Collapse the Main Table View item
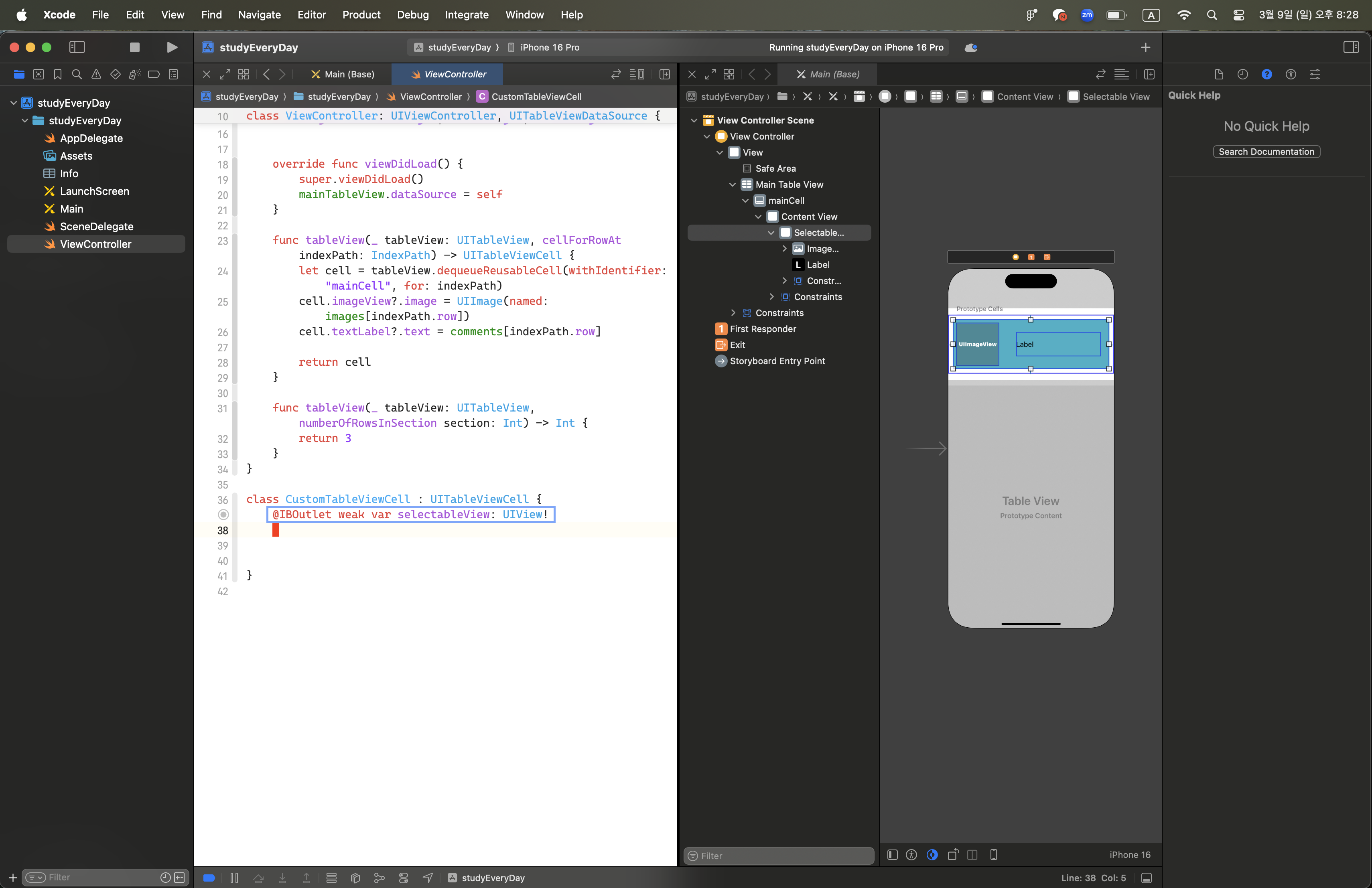Image resolution: width=1372 pixels, height=888 pixels. 732,184
